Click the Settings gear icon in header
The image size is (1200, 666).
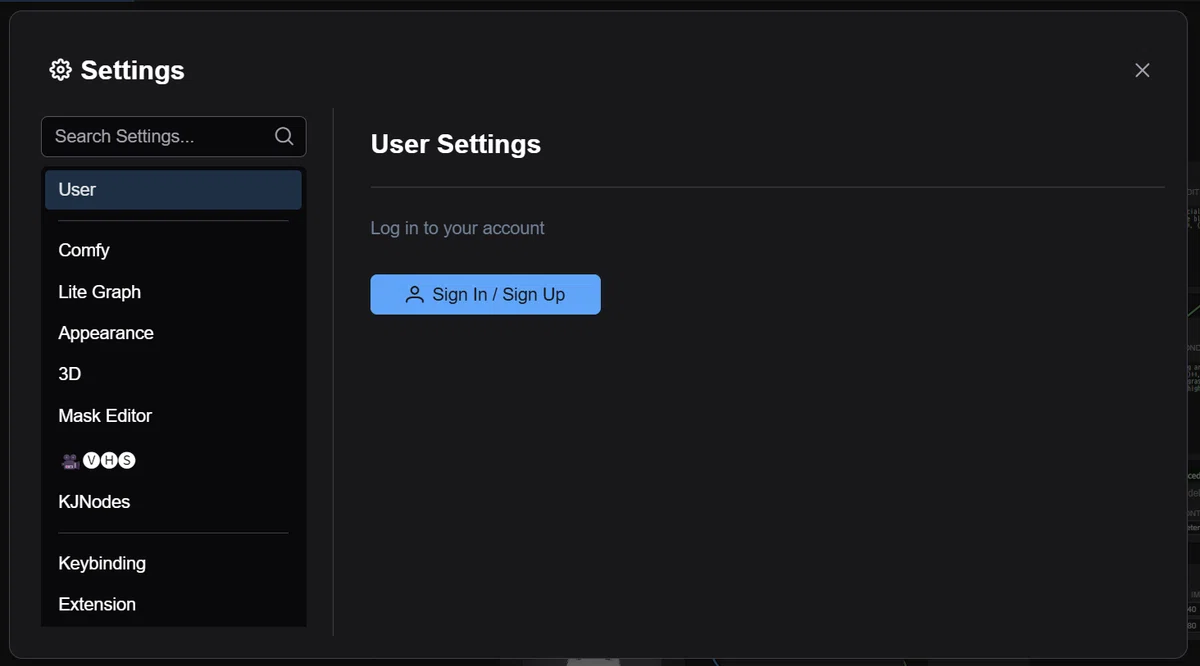[x=60, y=70]
